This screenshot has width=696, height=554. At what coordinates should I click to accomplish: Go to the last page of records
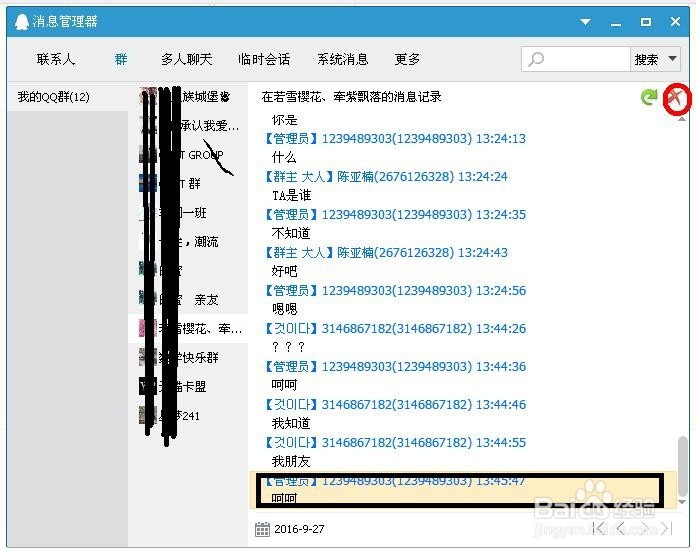(667, 528)
